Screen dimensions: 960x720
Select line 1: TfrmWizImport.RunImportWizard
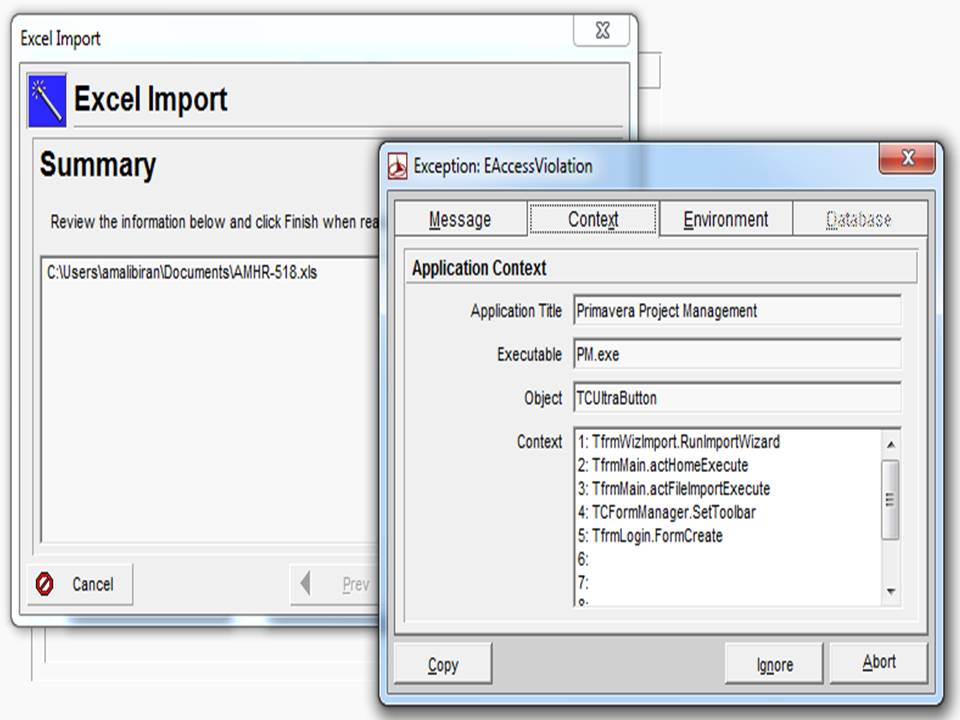(679, 442)
